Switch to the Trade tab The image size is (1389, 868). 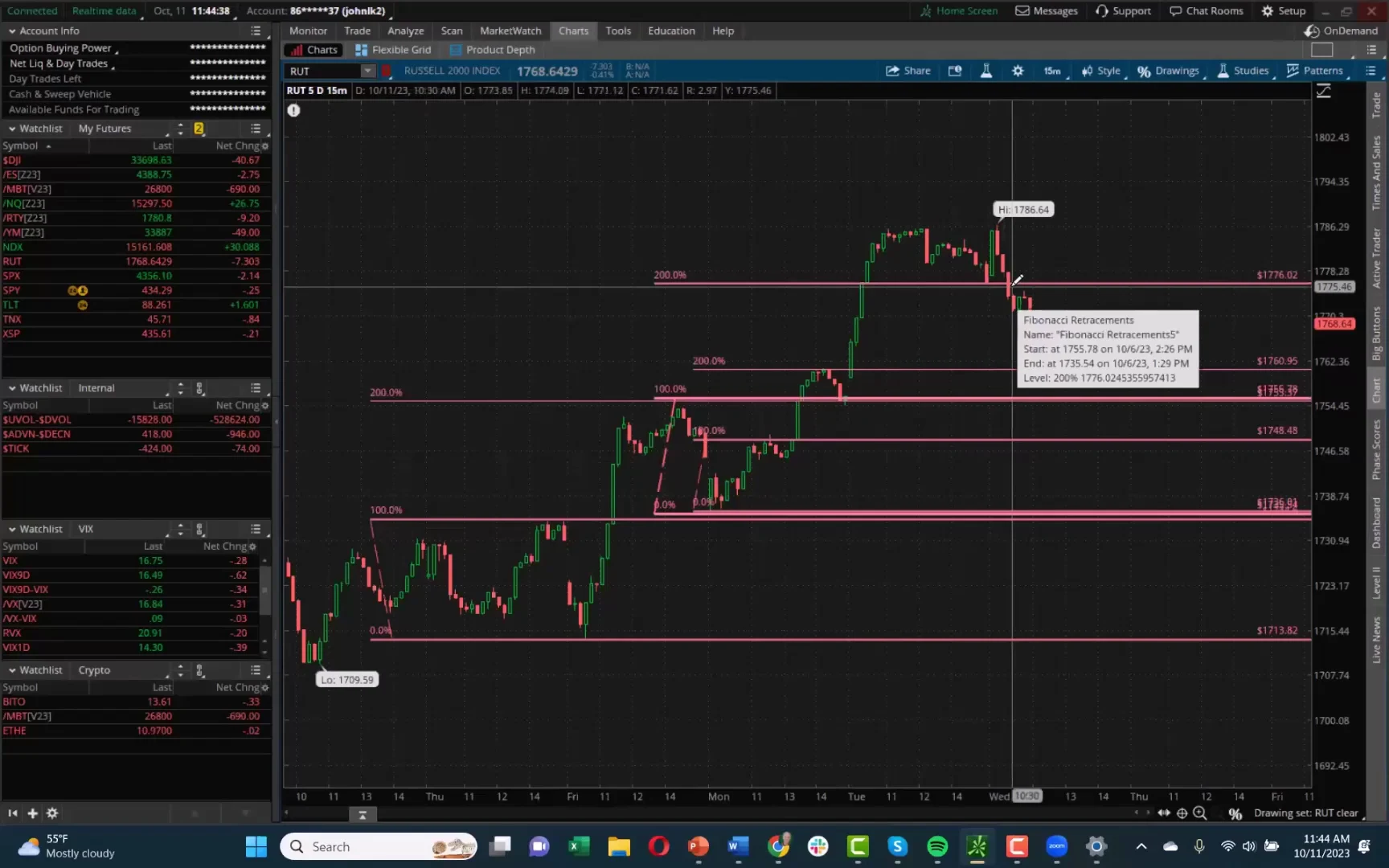pos(357,31)
